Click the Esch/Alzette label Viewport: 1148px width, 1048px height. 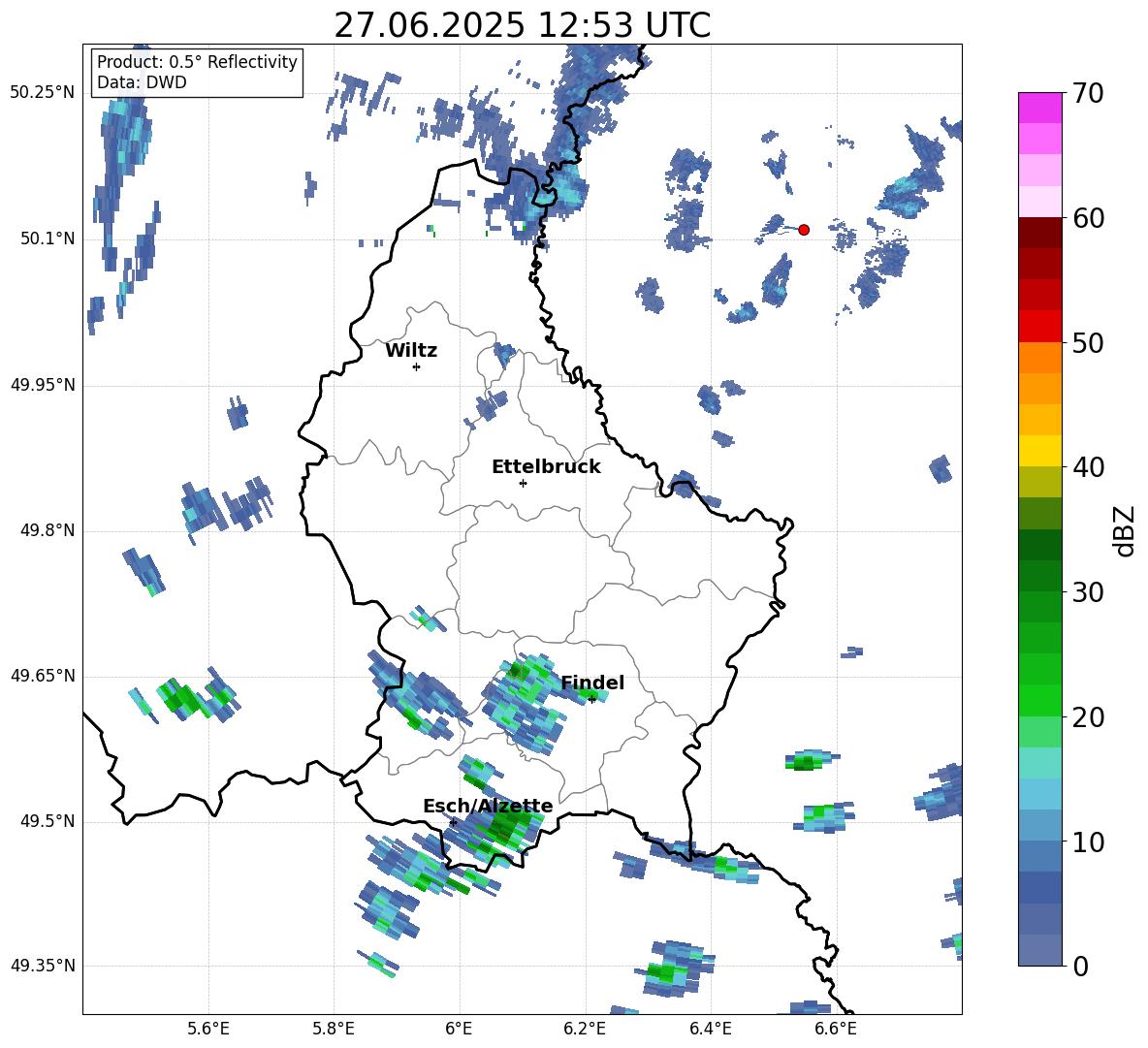click(488, 807)
